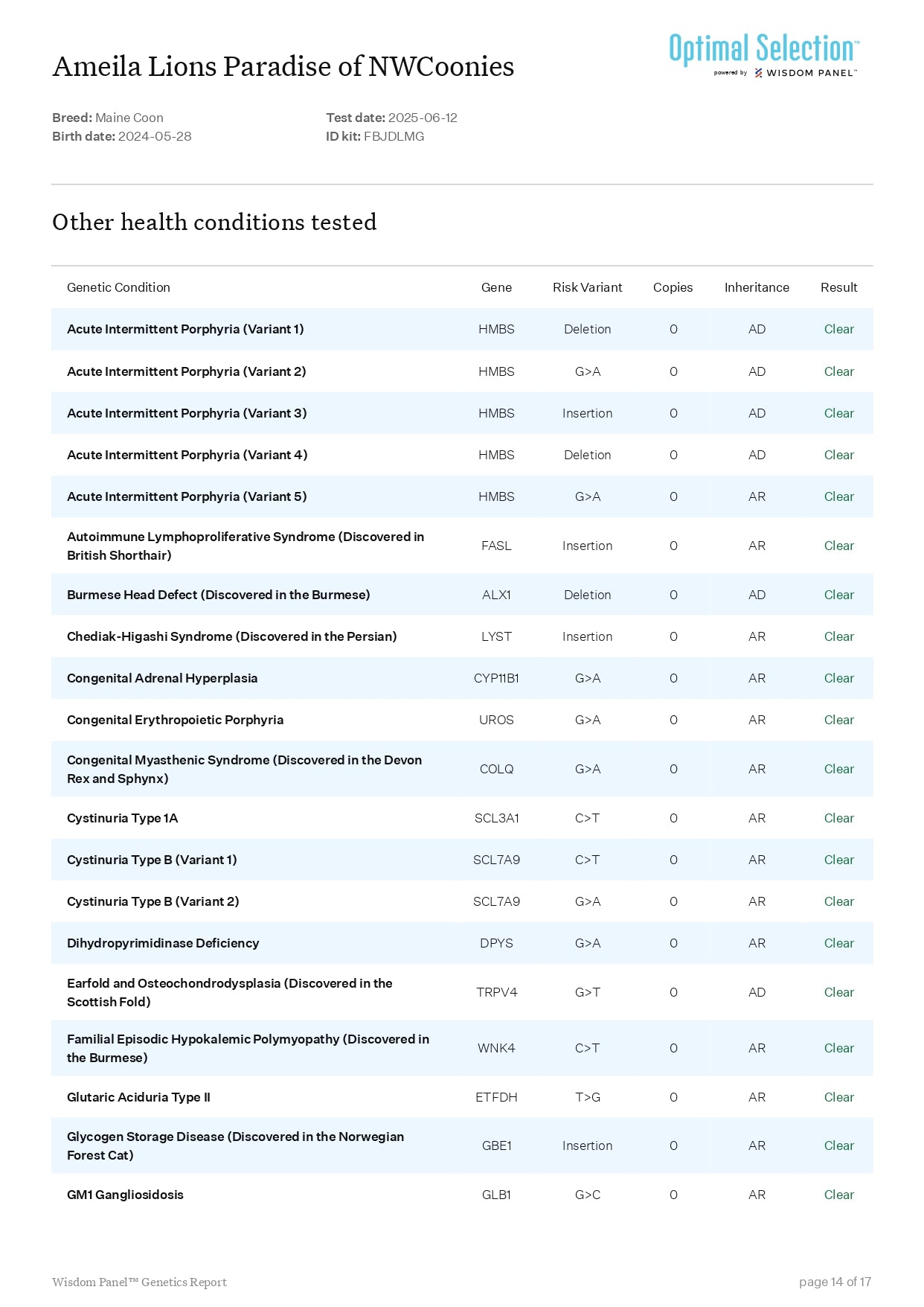Click the Other health conditions tested heading

pyautogui.click(x=214, y=223)
